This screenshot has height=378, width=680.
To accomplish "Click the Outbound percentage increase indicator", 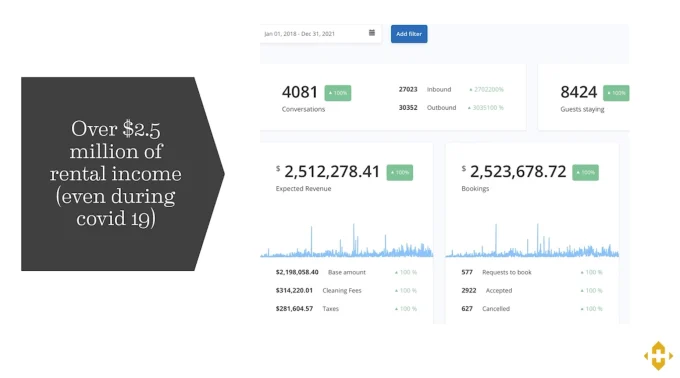I will (x=485, y=108).
